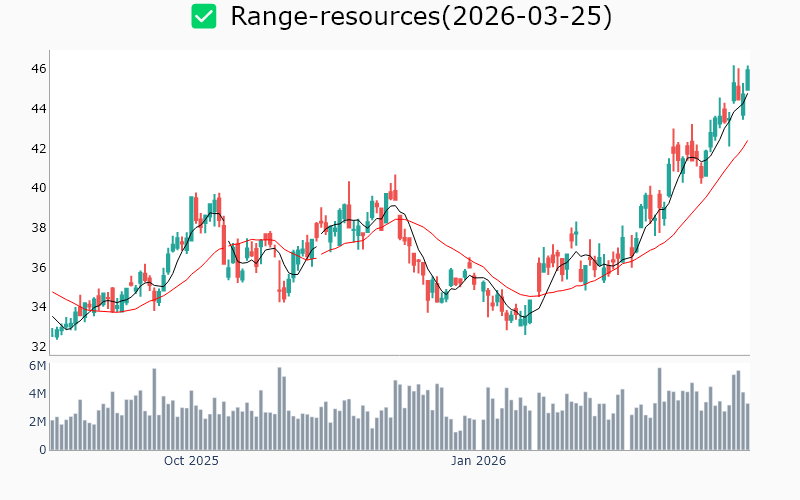Viewport: 800px width, 500px height.
Task: Click the right end of the red moving average line
Action: tap(748, 141)
